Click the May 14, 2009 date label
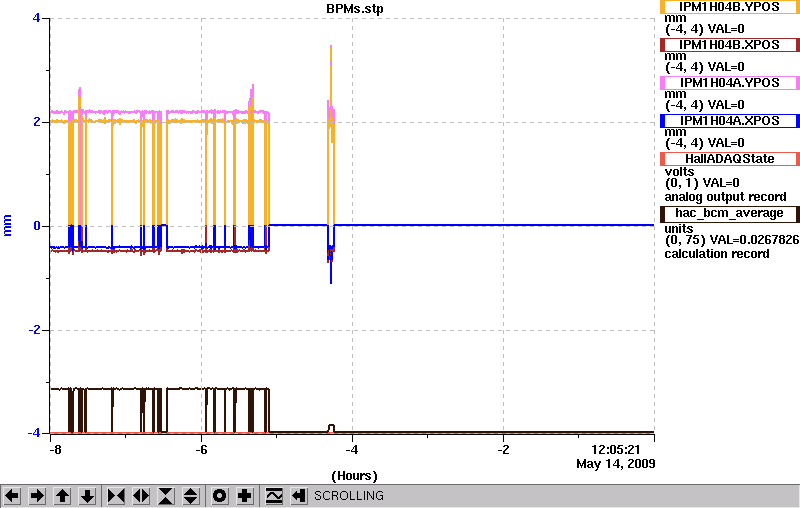800x508 pixels. (x=615, y=464)
